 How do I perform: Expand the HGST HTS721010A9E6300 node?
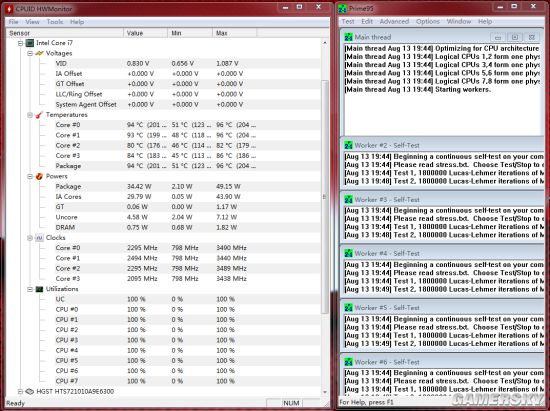pyautogui.click(x=20, y=391)
